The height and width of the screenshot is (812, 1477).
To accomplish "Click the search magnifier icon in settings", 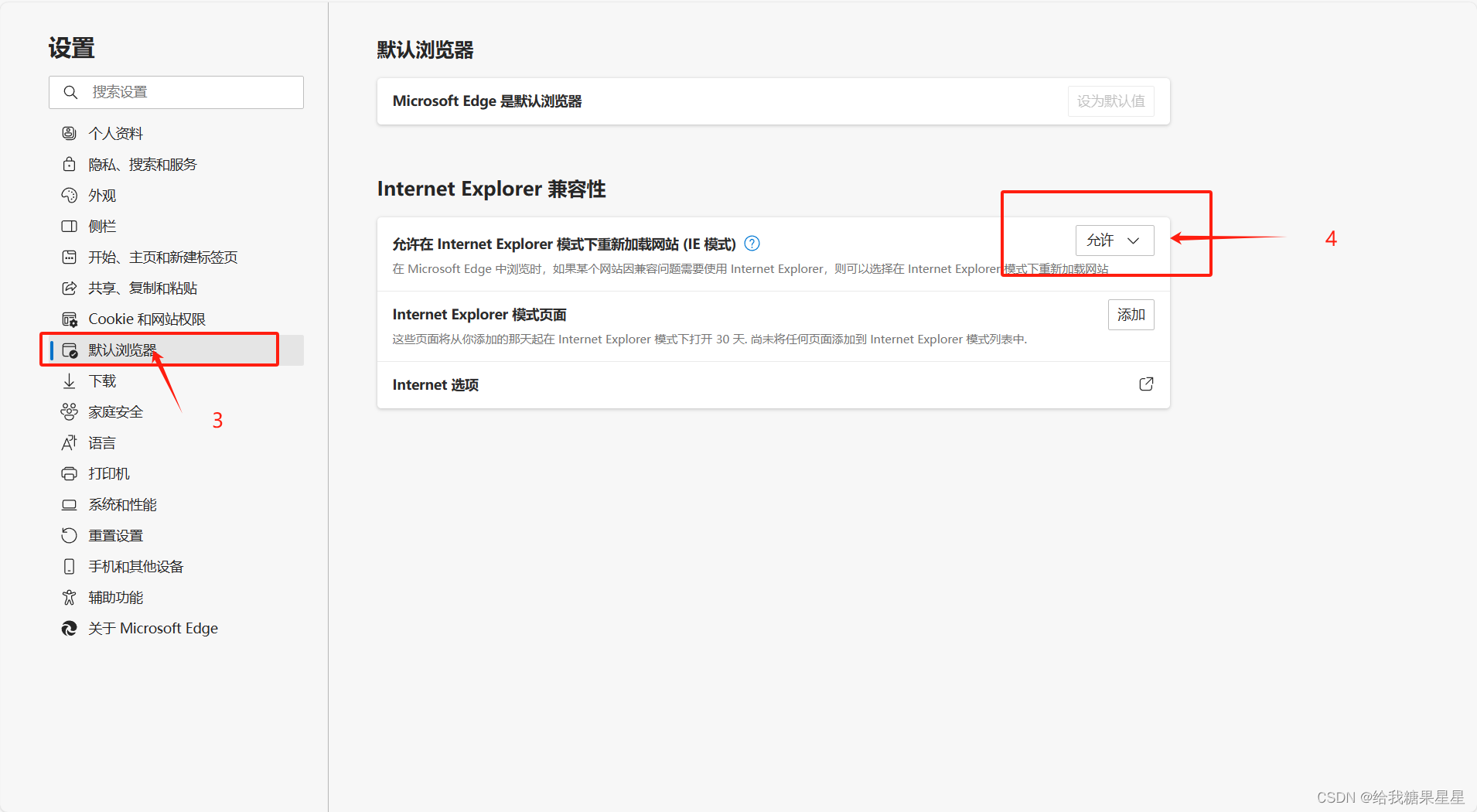I will pyautogui.click(x=70, y=92).
